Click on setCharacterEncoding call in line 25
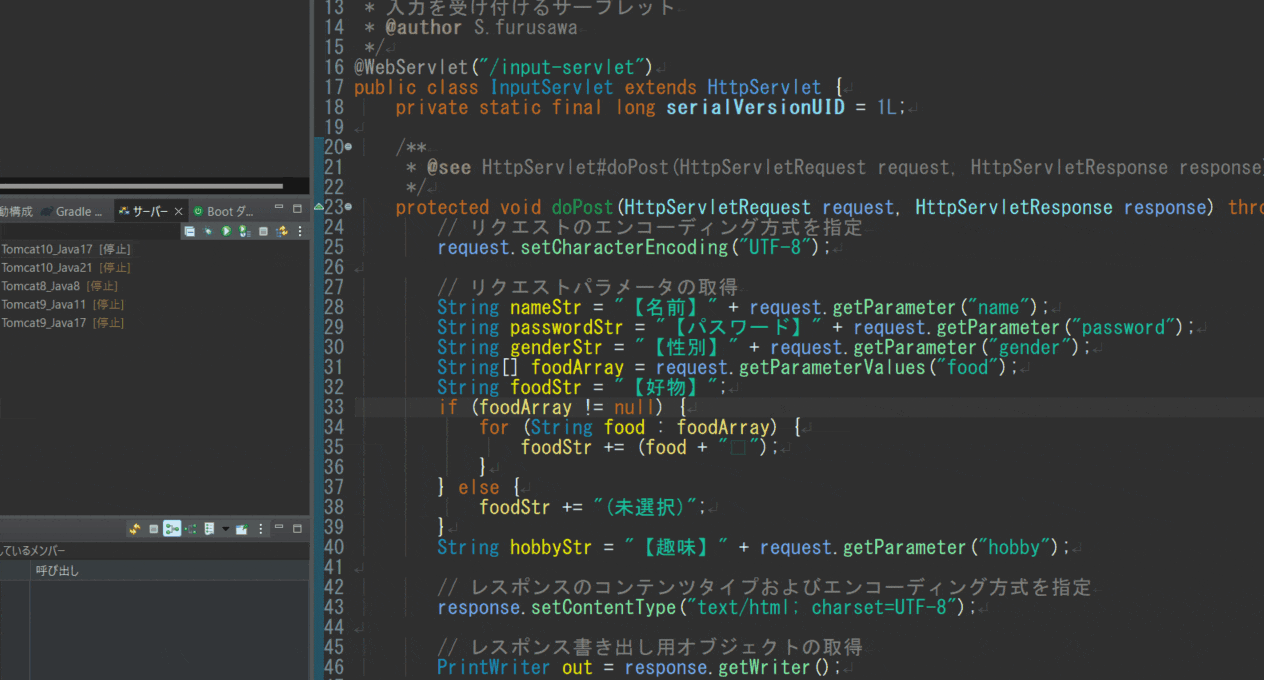 pos(625,248)
